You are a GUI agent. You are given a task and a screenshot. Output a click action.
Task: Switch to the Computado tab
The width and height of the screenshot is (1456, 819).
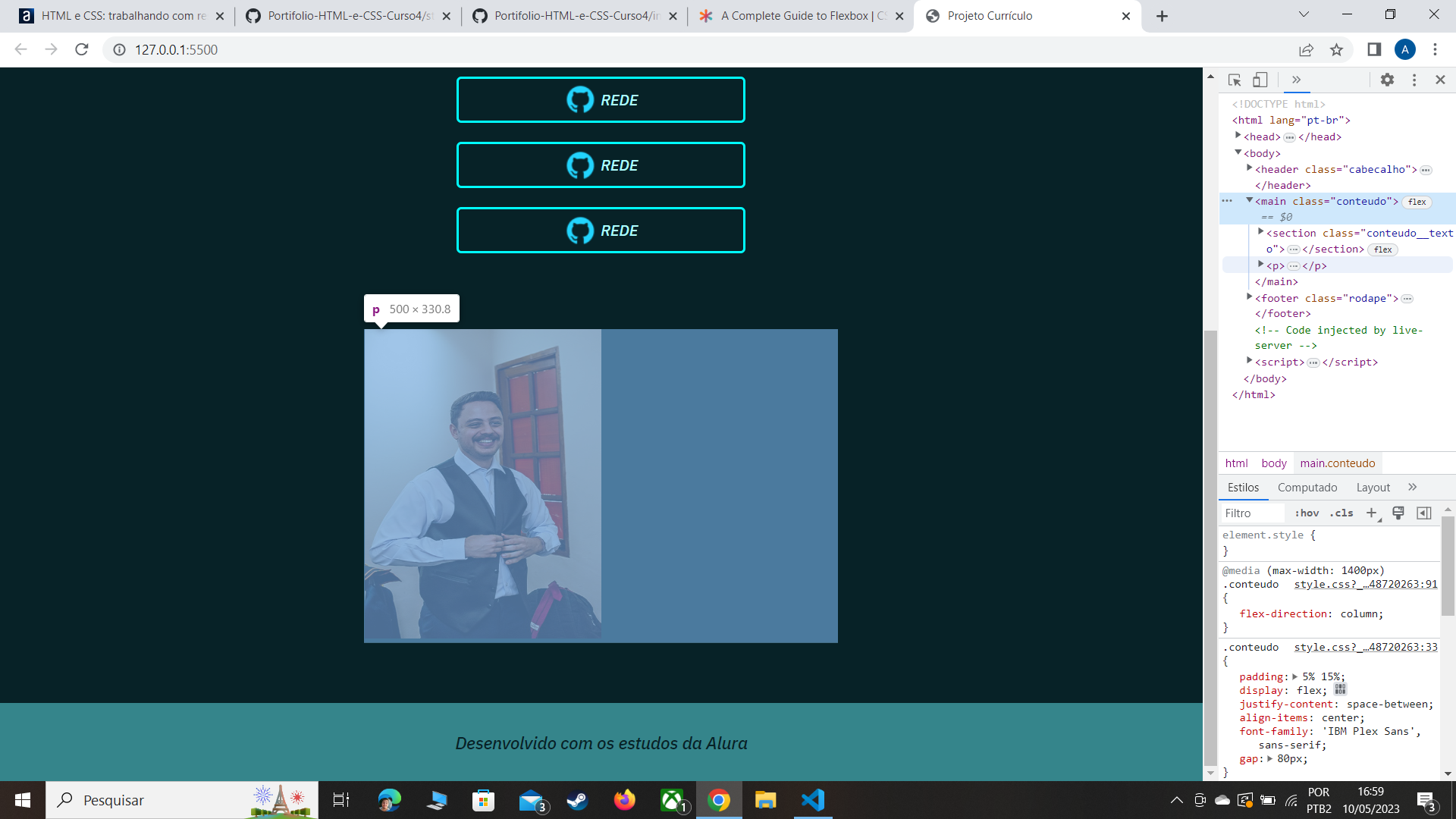click(x=1307, y=488)
